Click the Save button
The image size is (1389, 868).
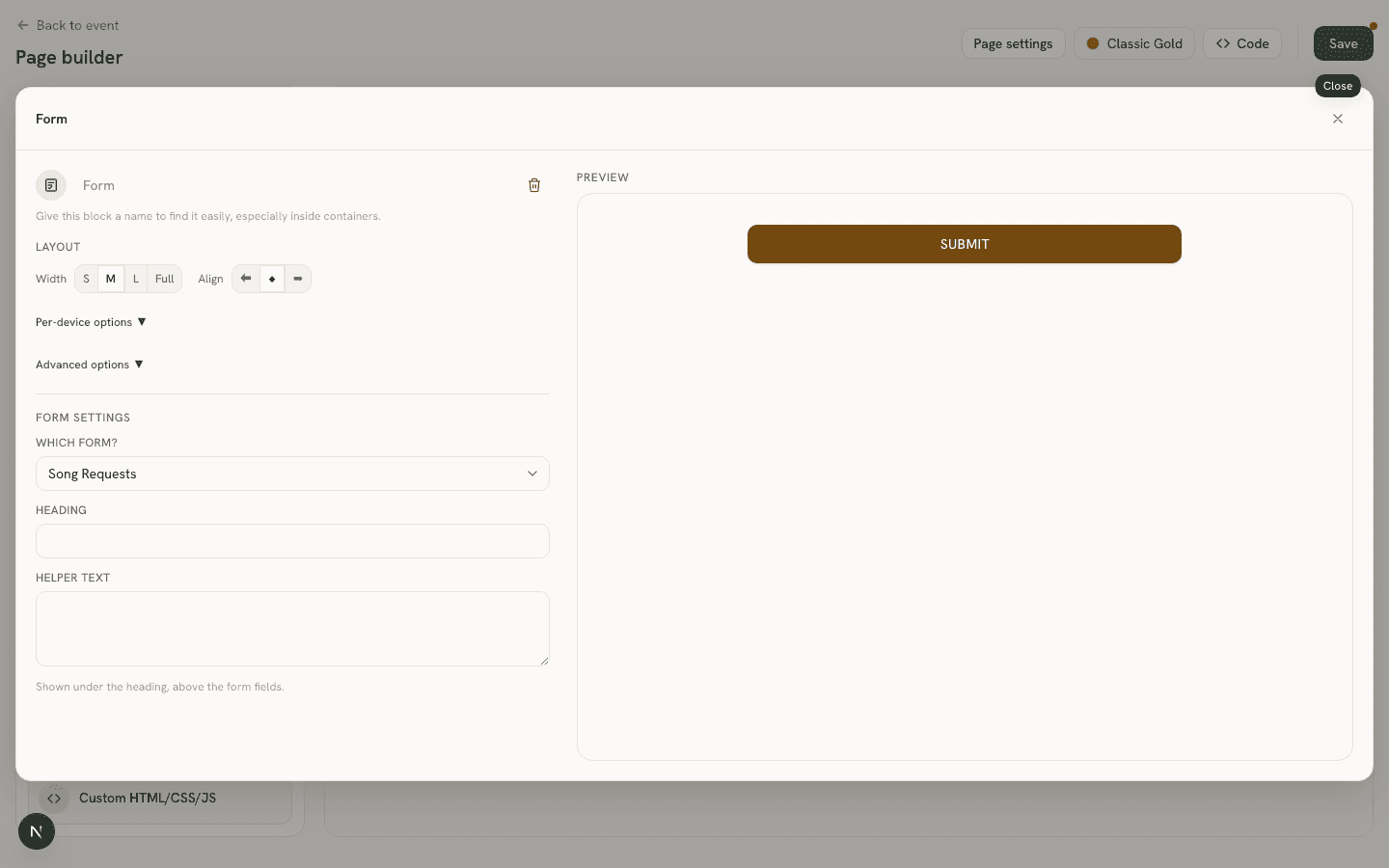1343,43
